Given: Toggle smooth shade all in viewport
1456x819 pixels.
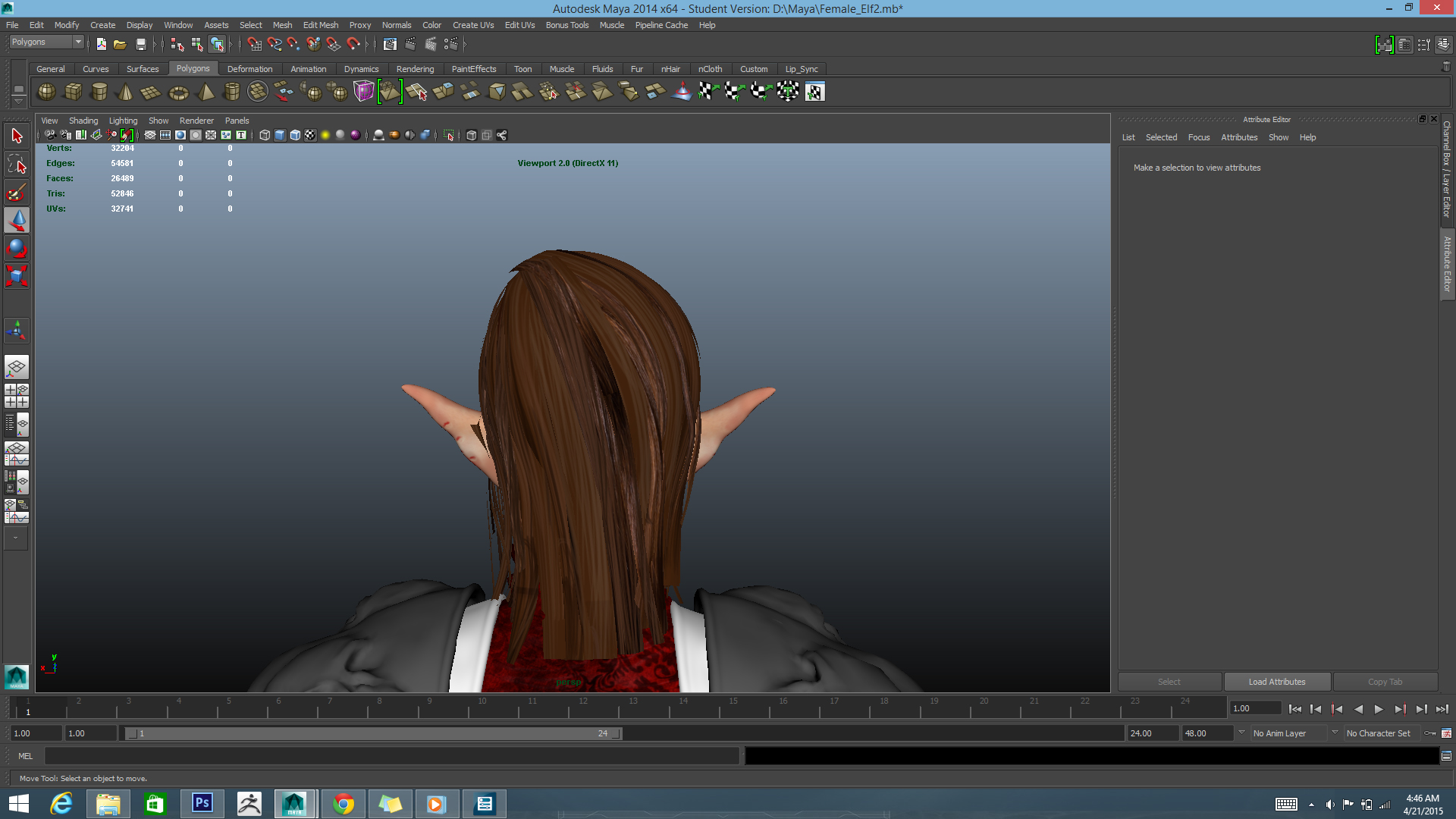Looking at the screenshot, I should click(x=280, y=135).
